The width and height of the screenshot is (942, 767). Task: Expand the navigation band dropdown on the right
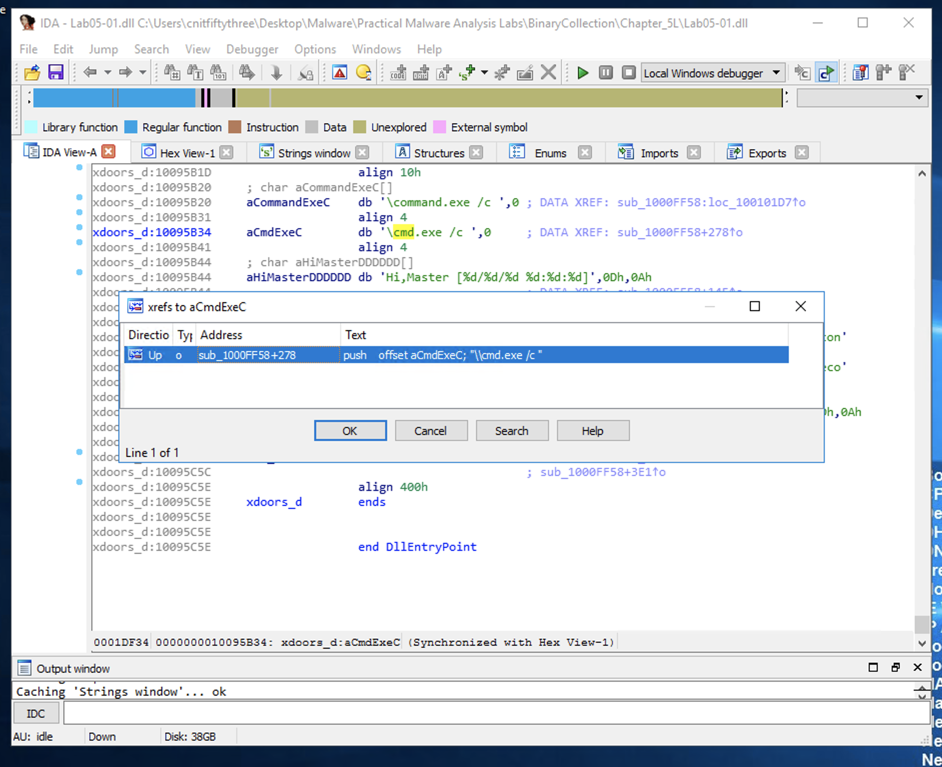coord(918,98)
